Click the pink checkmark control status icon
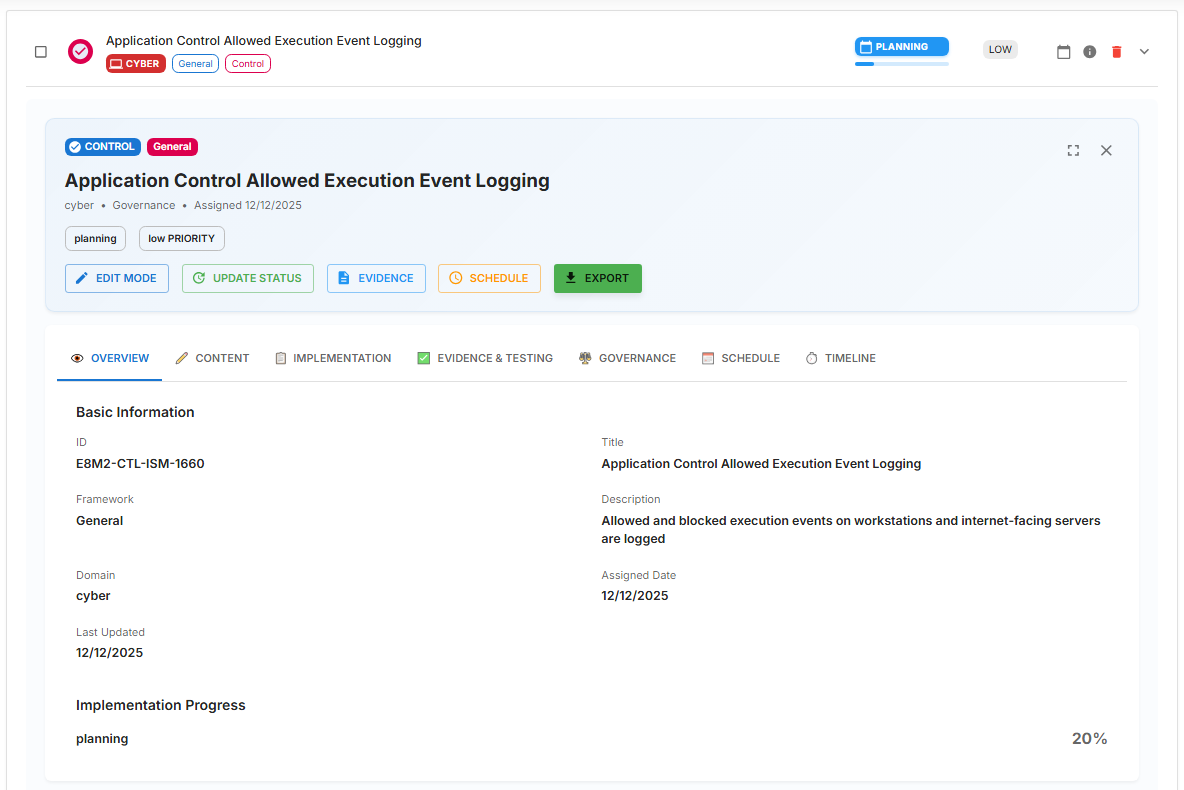 [80, 51]
